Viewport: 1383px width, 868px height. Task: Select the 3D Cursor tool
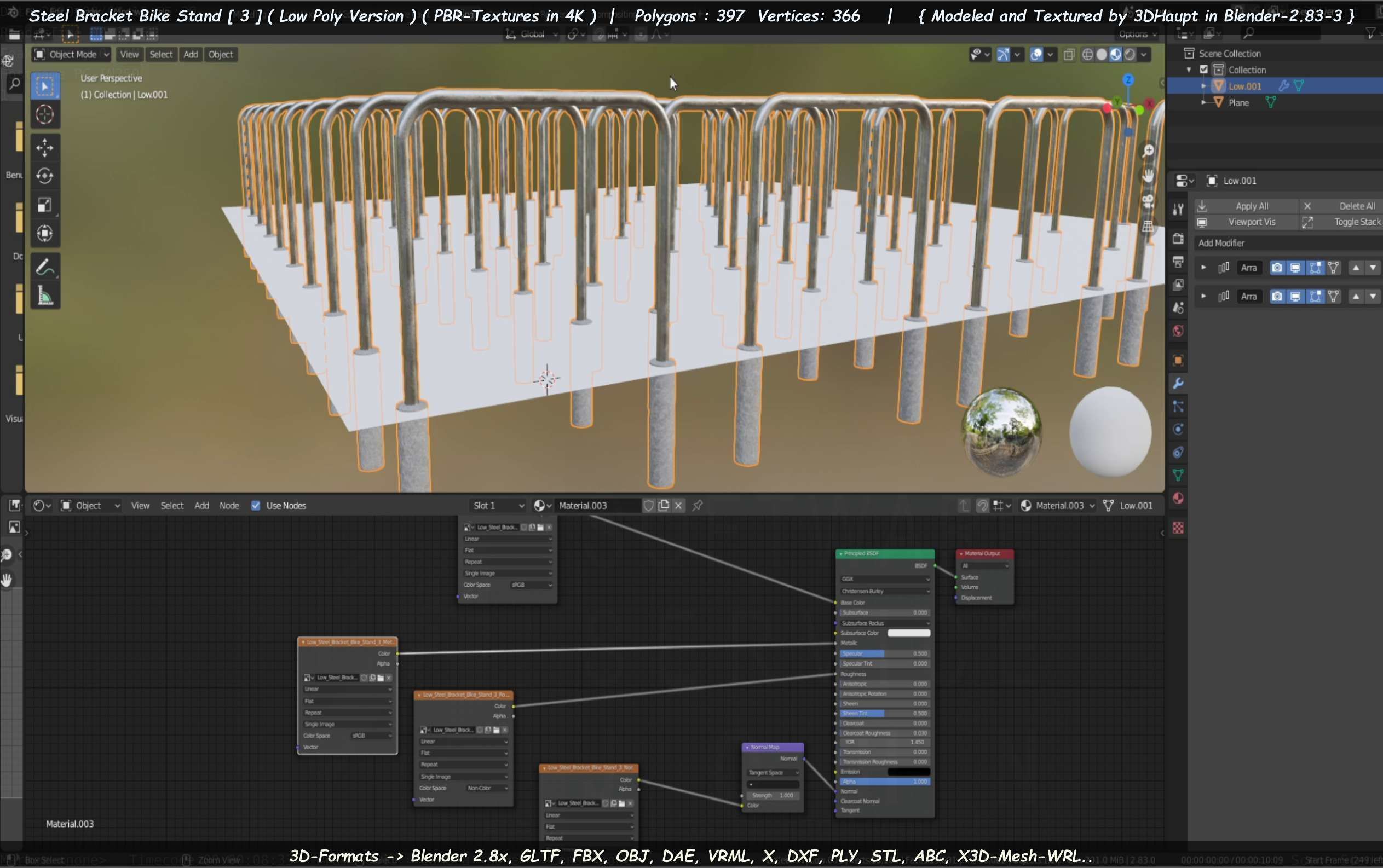point(45,115)
